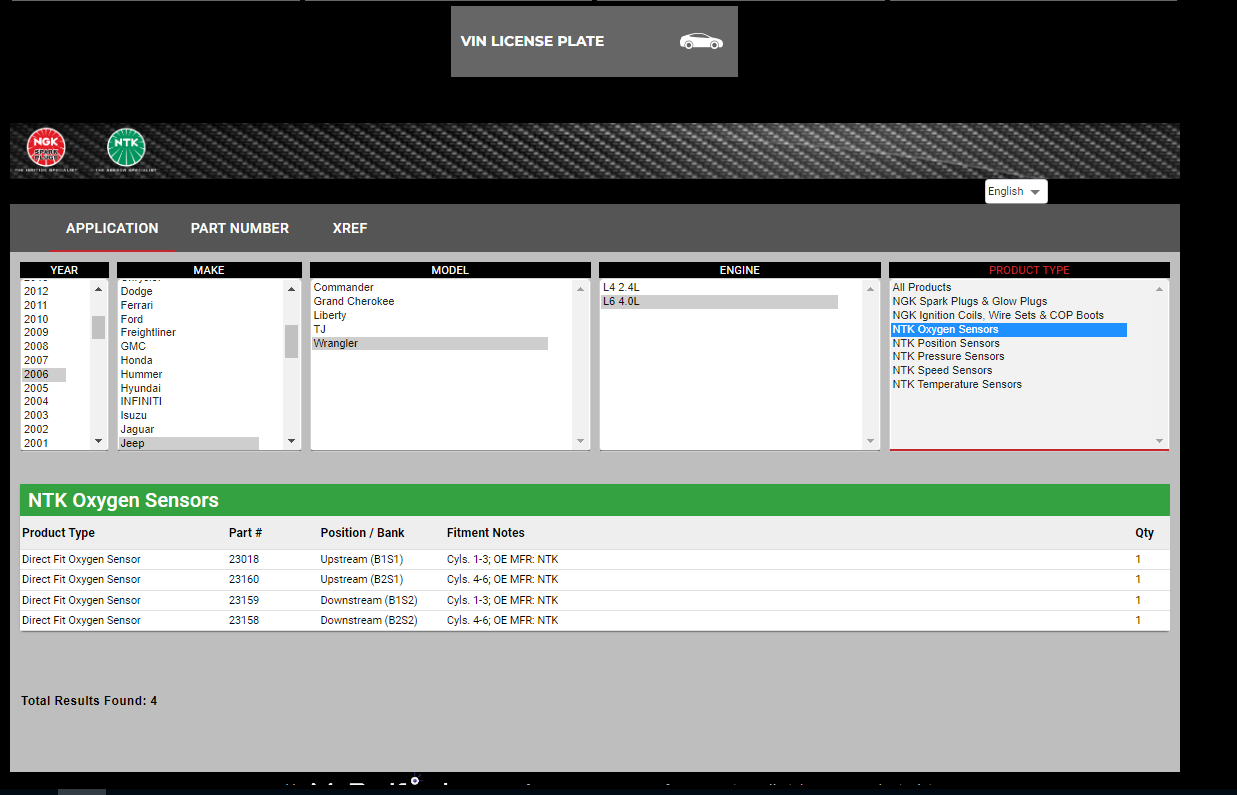Open the XREF tab
The width and height of the screenshot is (1237, 795).
click(x=350, y=228)
